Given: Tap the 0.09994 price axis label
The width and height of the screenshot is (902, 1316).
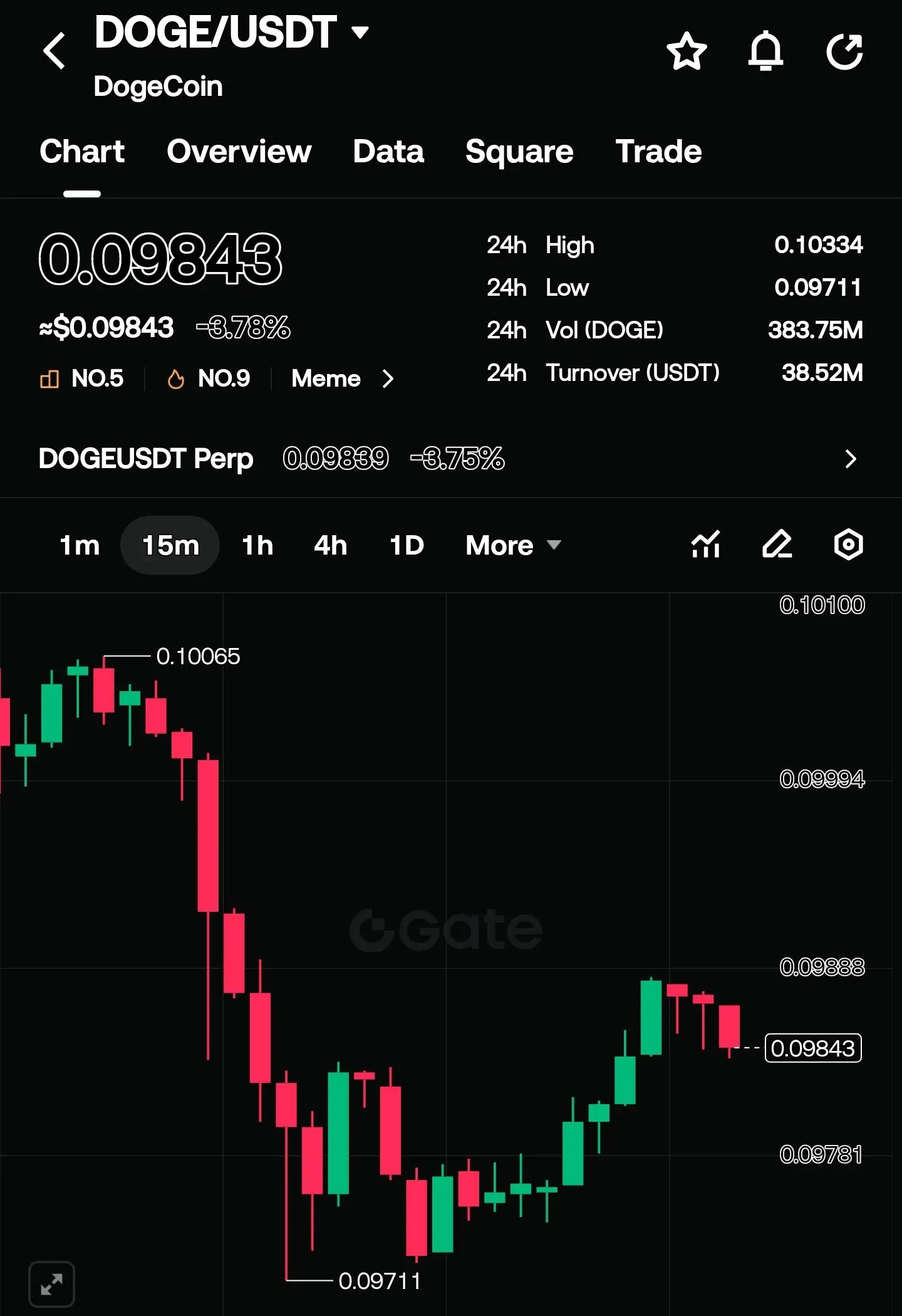Looking at the screenshot, I should pyautogui.click(x=822, y=780).
